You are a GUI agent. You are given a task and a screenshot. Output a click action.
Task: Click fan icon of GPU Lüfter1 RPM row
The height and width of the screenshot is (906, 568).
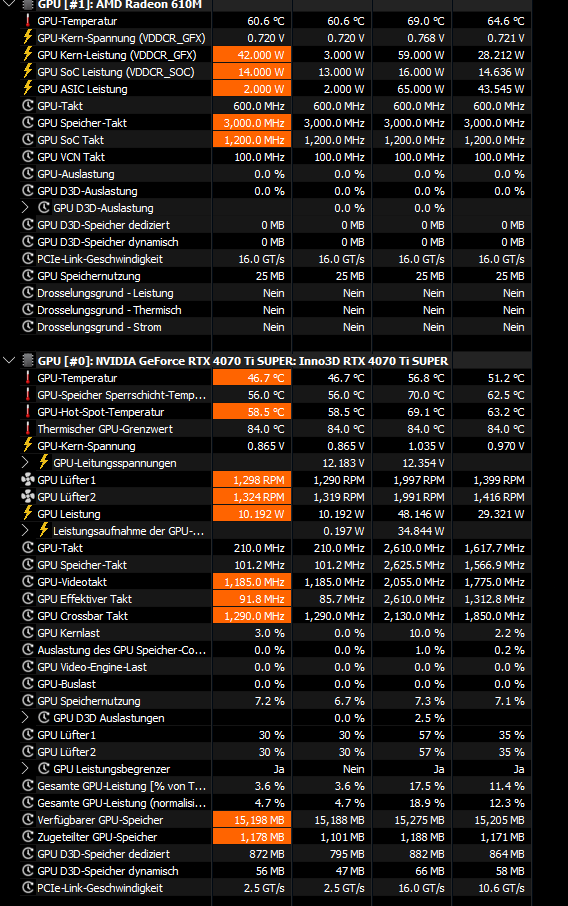point(28,480)
